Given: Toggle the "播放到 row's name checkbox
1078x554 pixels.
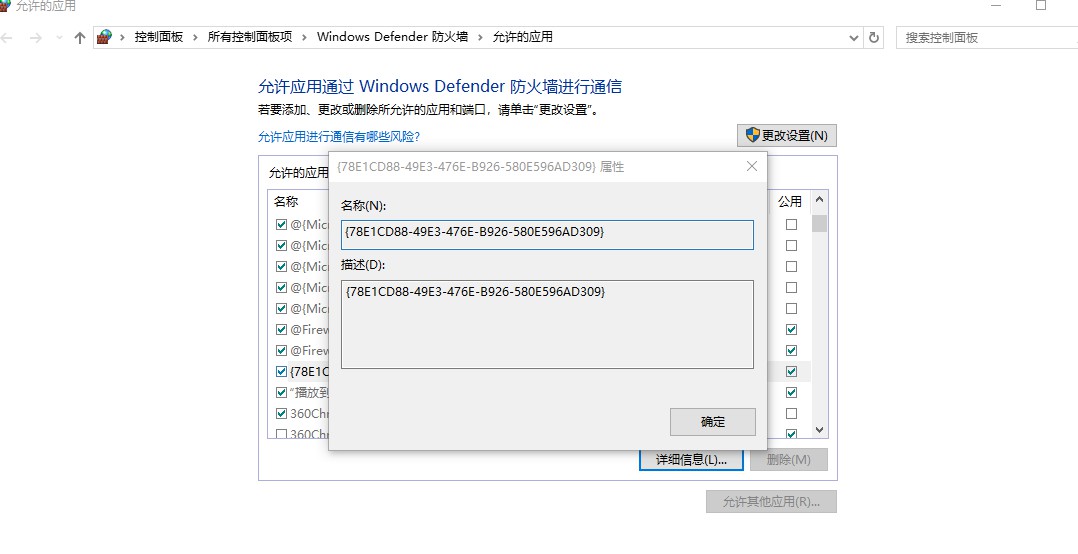Looking at the screenshot, I should (x=281, y=392).
